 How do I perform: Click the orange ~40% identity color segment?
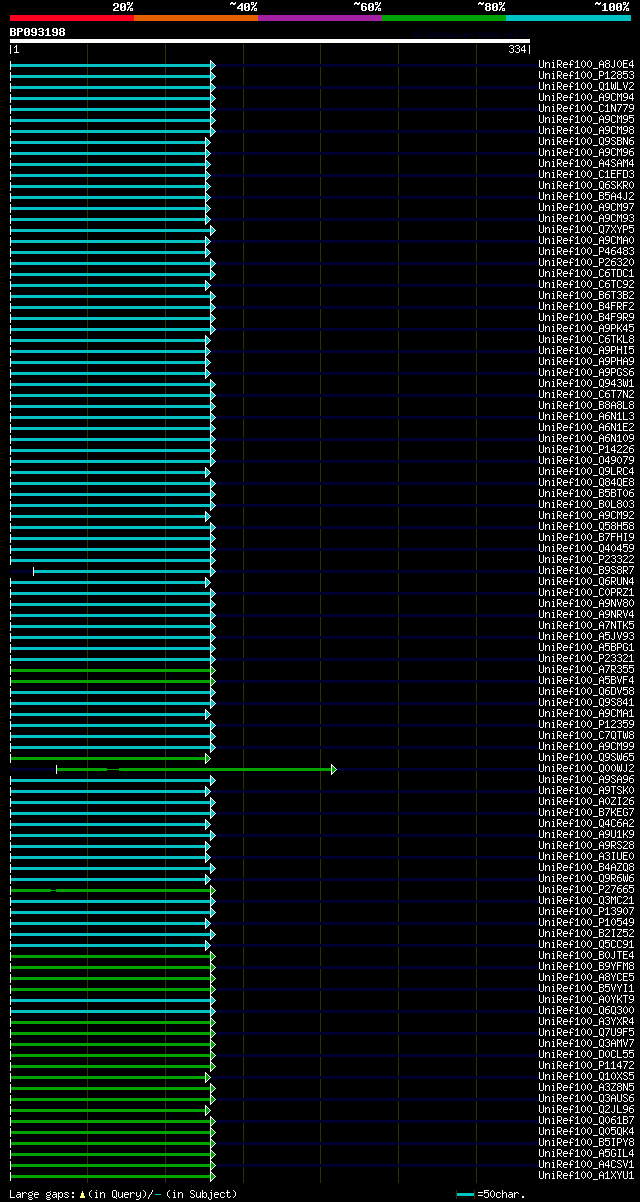pos(196,18)
